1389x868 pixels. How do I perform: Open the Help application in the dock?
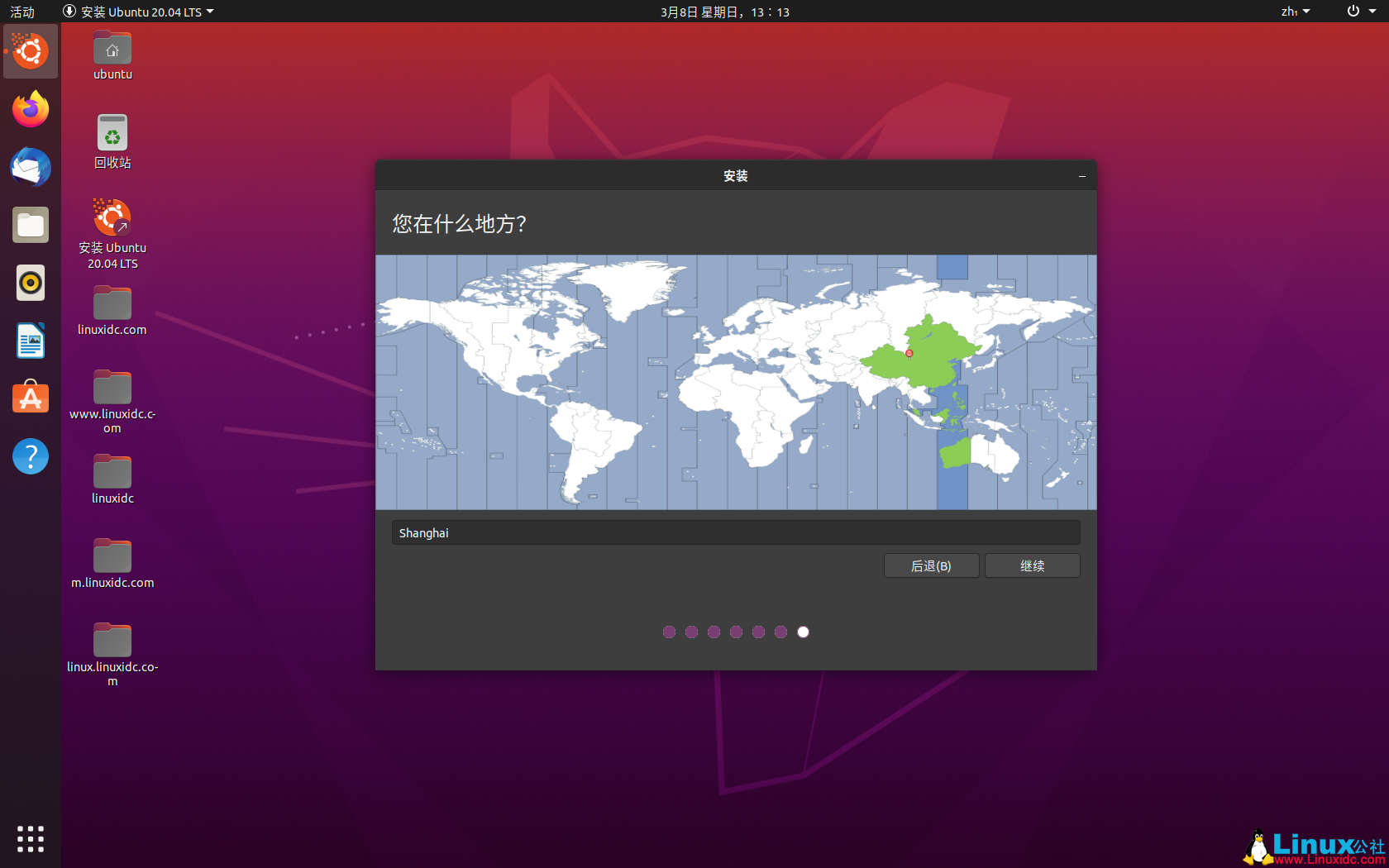point(30,455)
